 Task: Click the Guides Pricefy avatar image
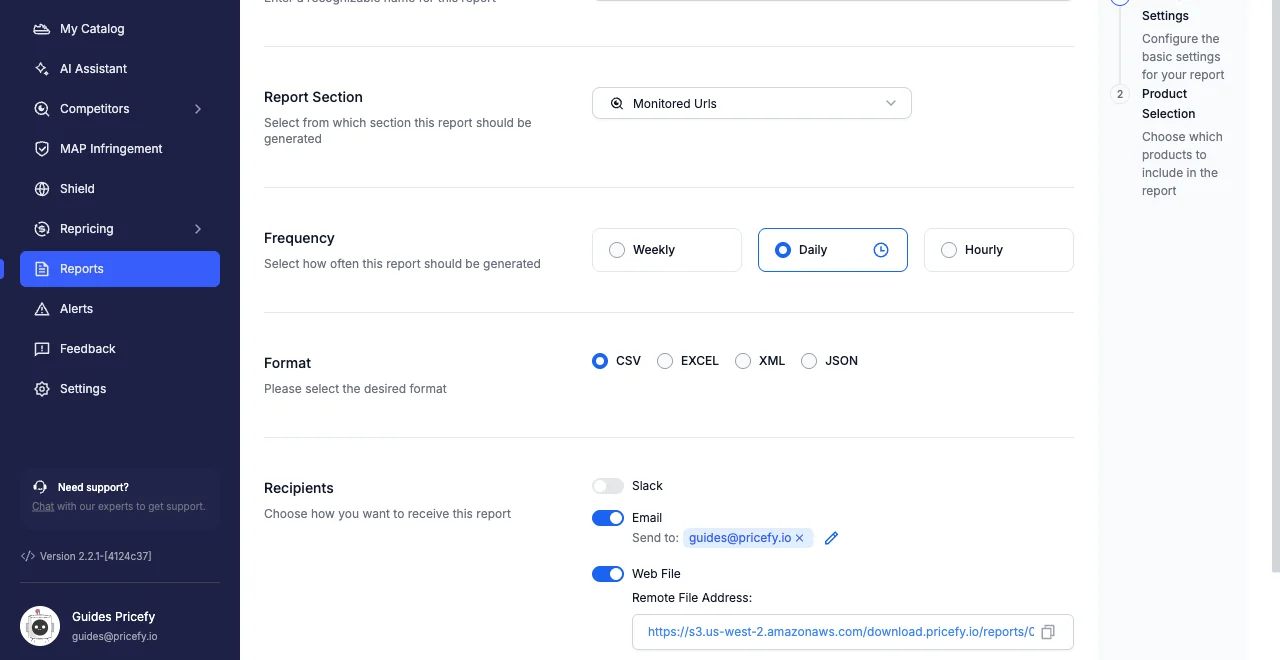coord(40,626)
